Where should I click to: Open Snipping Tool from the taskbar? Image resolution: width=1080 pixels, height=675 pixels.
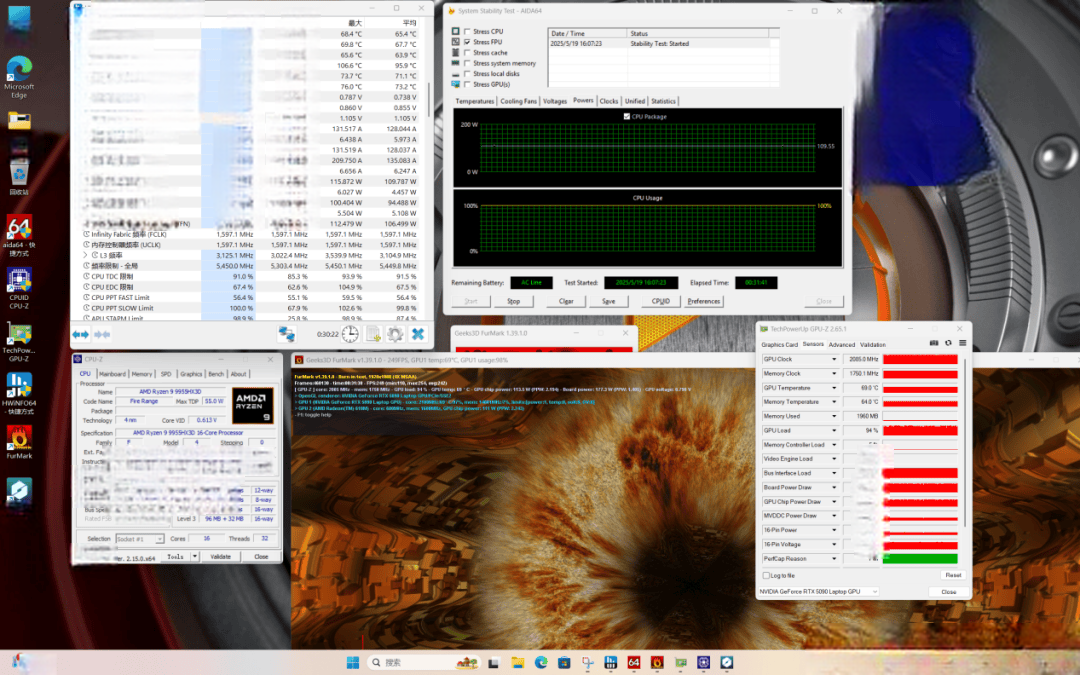588,663
